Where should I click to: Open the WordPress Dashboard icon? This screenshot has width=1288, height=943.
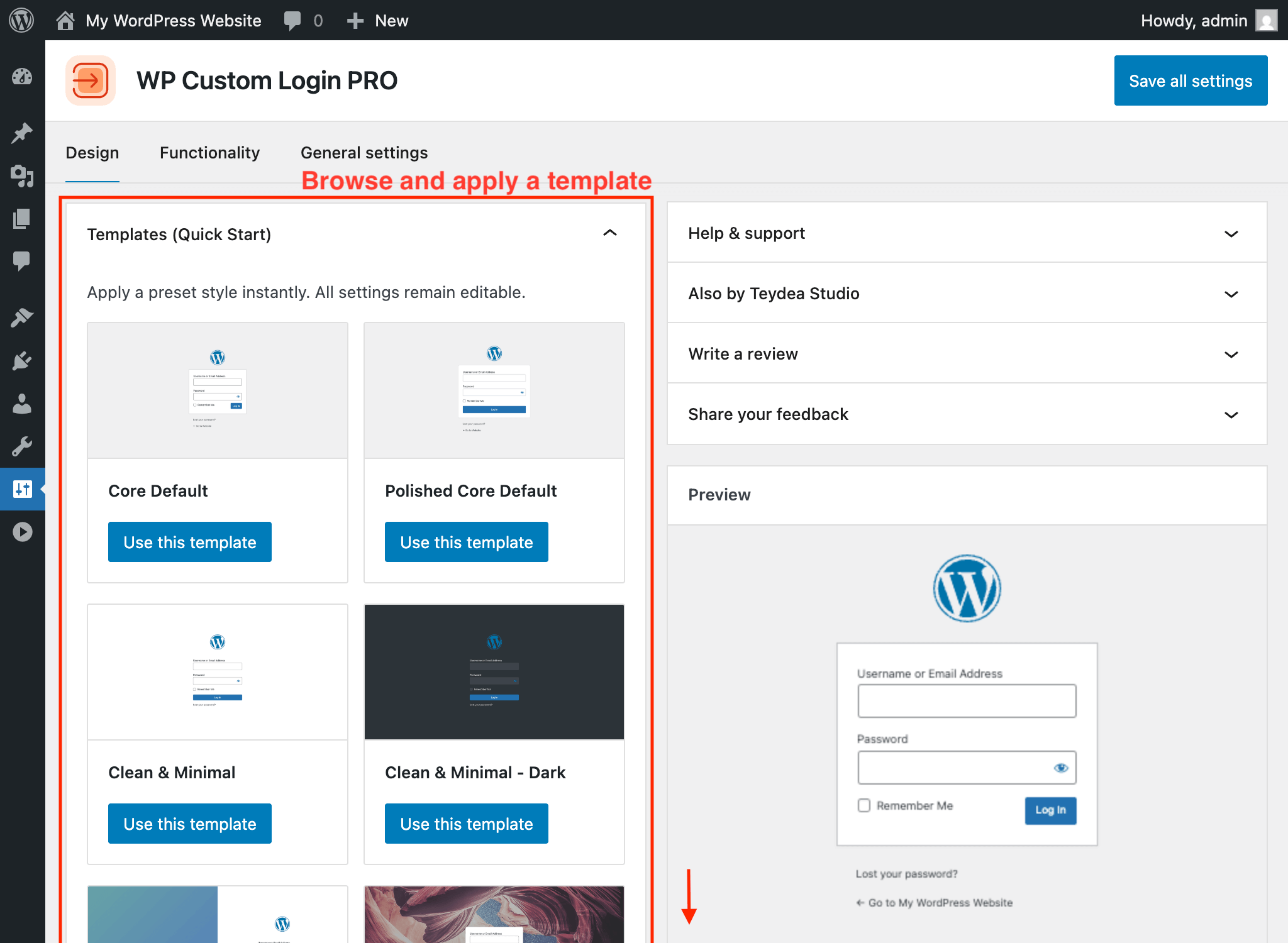pos(22,77)
